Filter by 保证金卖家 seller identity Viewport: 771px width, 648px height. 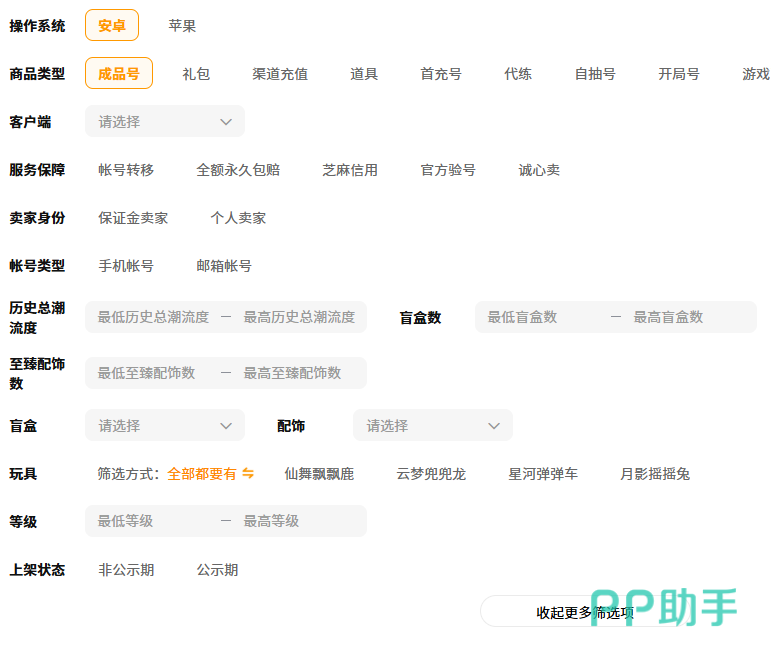(x=133, y=218)
